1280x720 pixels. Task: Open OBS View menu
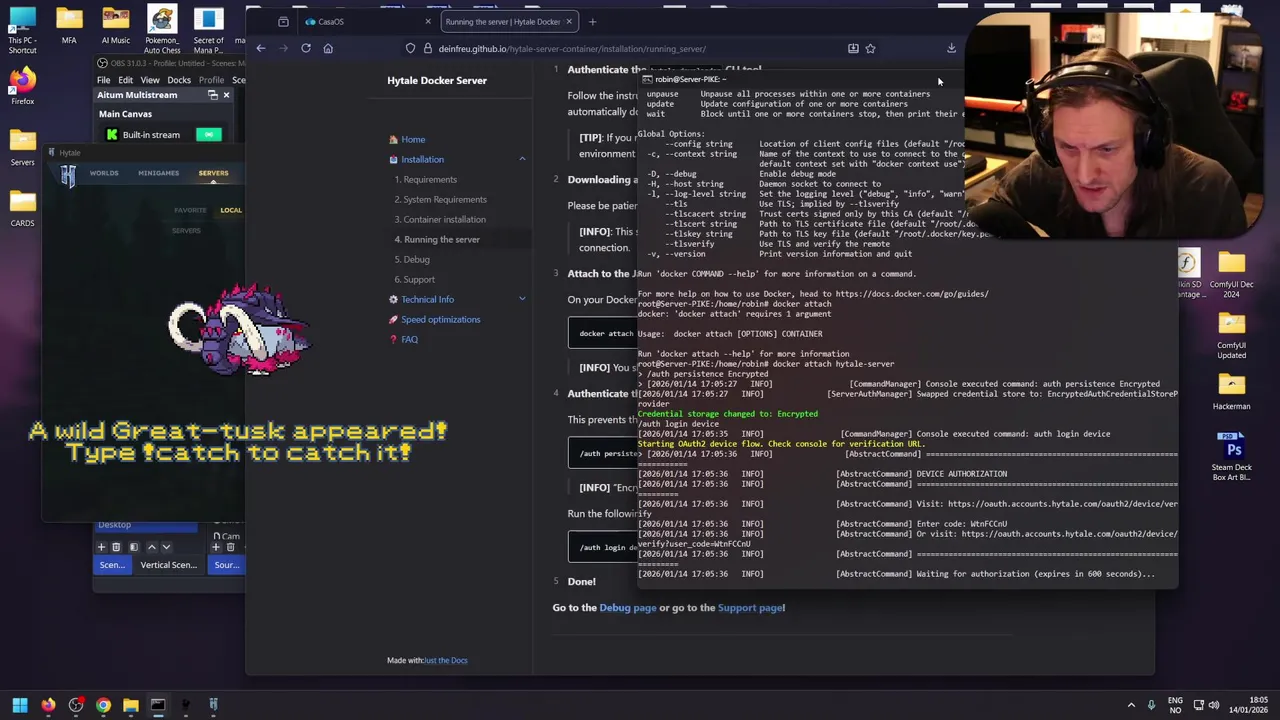tap(149, 80)
